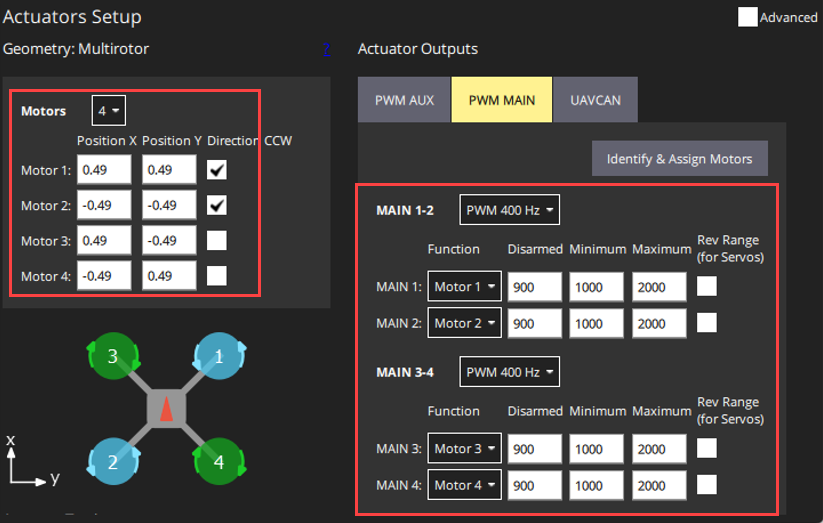Click the blue geometry help question mark
The width and height of the screenshot is (823, 523).
click(x=325, y=50)
